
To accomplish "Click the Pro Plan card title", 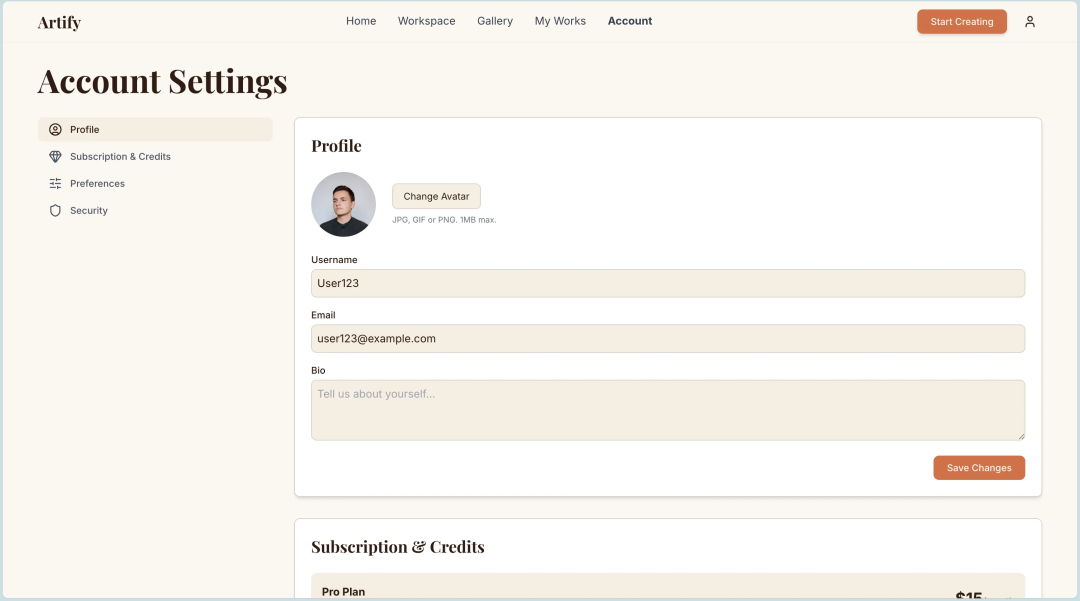I will [x=343, y=592].
